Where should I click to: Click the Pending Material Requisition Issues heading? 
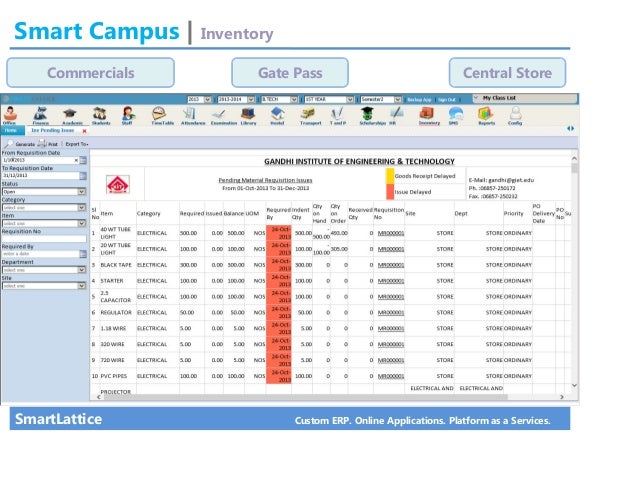click(x=265, y=180)
